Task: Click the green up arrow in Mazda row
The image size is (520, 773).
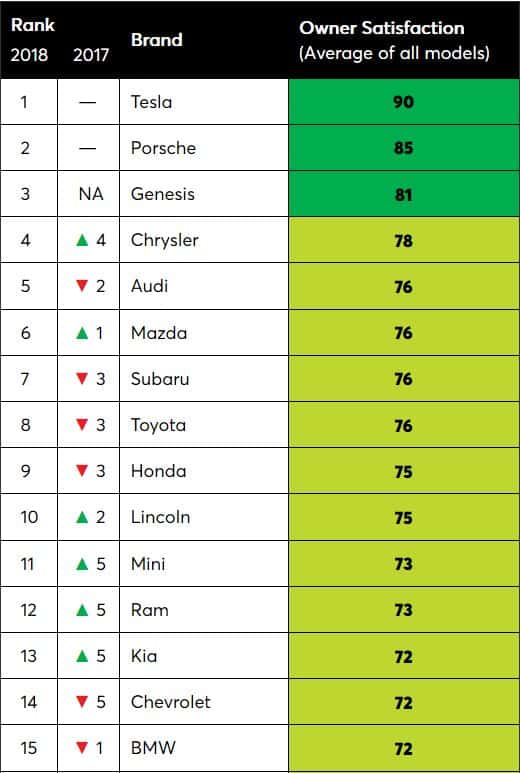Action: point(82,333)
